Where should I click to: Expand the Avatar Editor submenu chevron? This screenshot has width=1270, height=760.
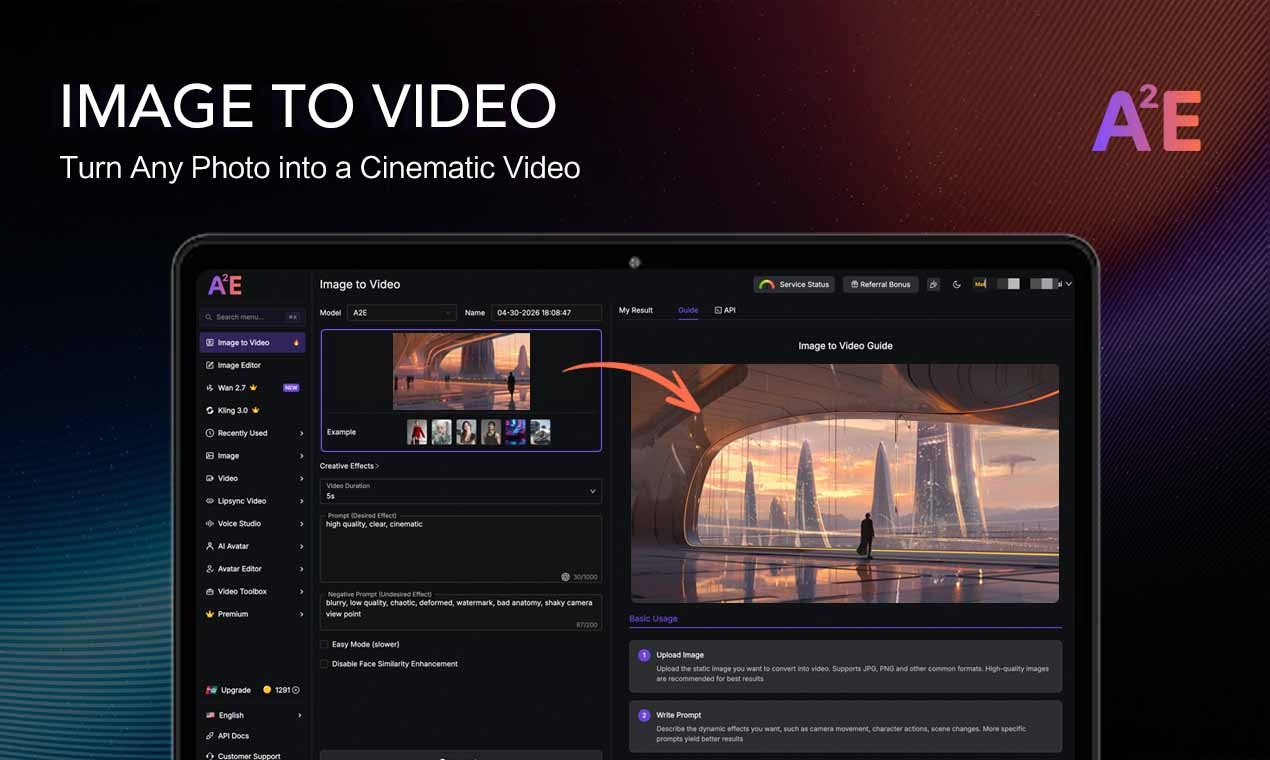point(301,569)
